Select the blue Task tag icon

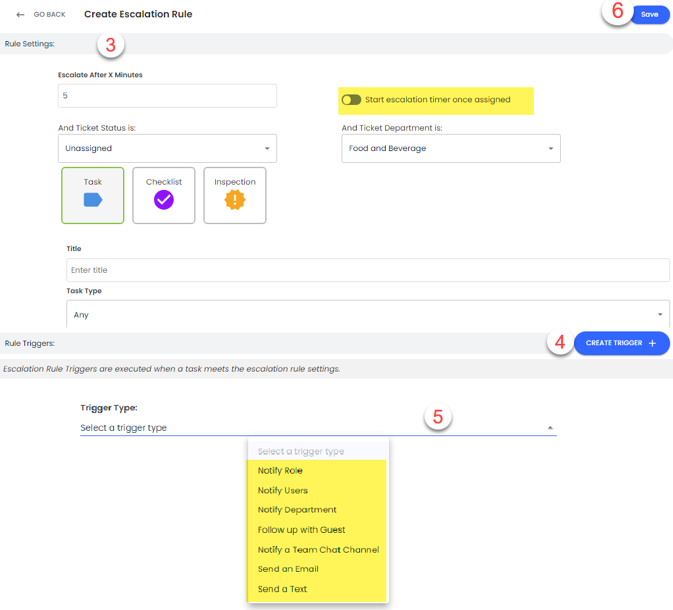pyautogui.click(x=93, y=200)
